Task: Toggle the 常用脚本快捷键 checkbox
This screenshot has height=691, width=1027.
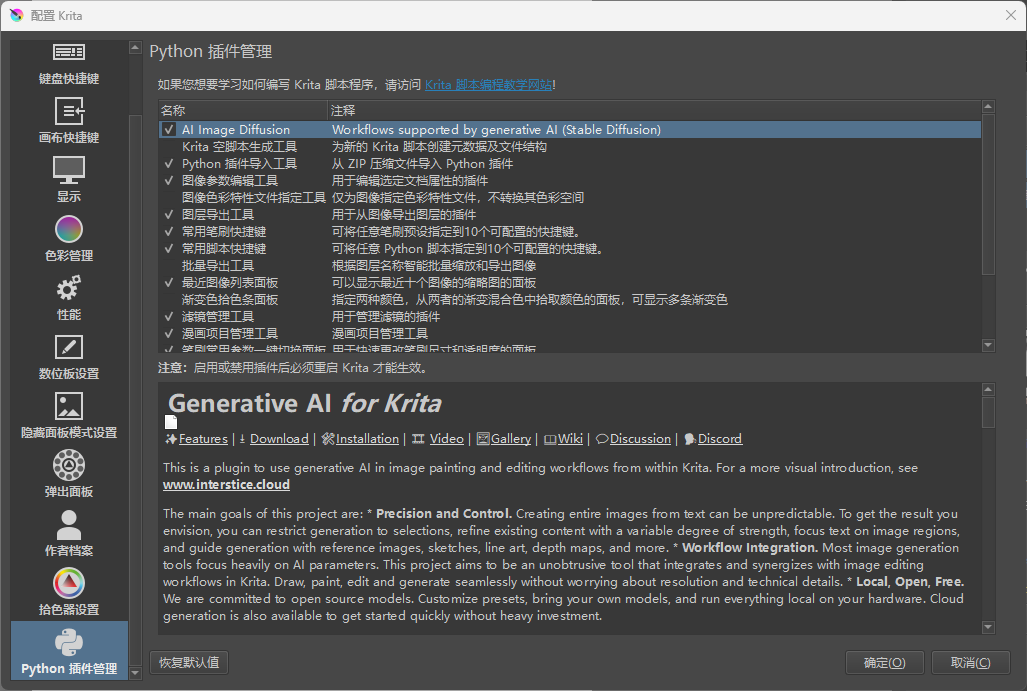Action: [169, 249]
